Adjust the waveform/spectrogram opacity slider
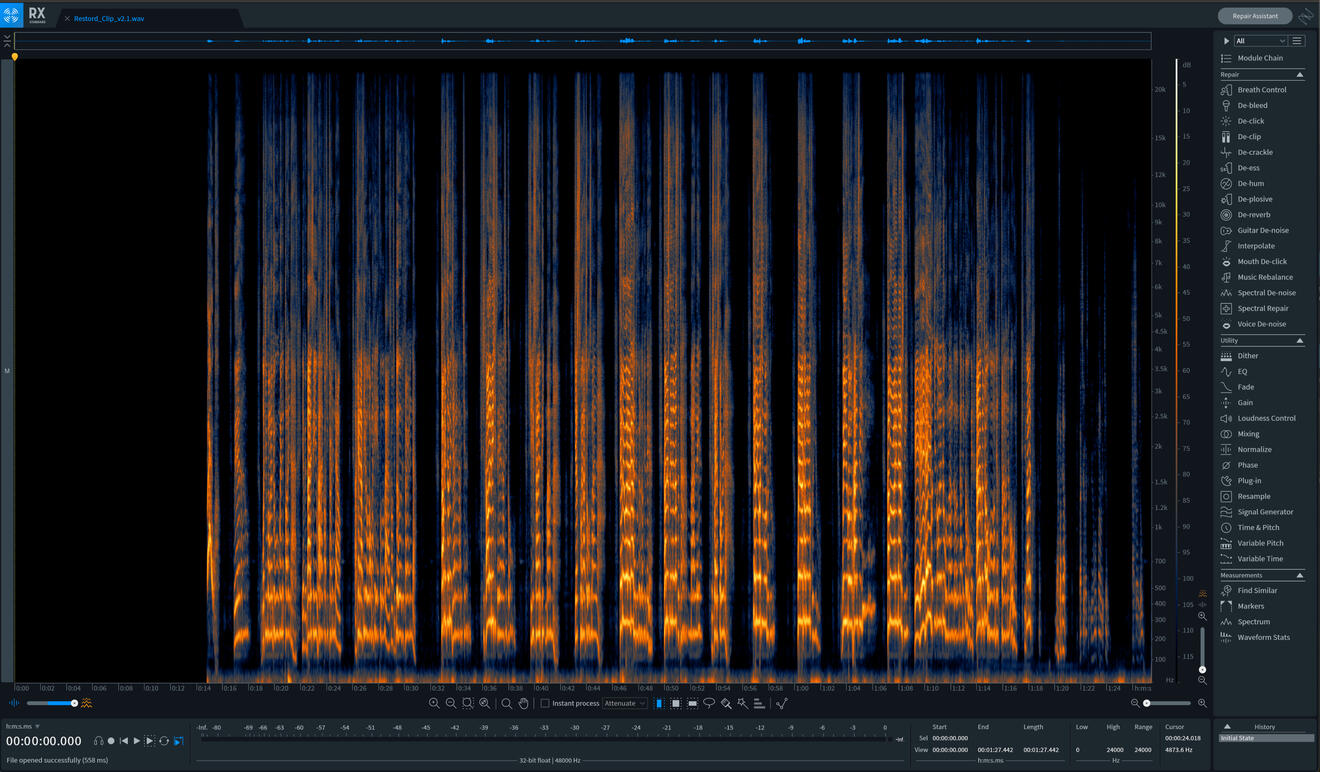Viewport: 1320px width, 772px height. [x=74, y=703]
